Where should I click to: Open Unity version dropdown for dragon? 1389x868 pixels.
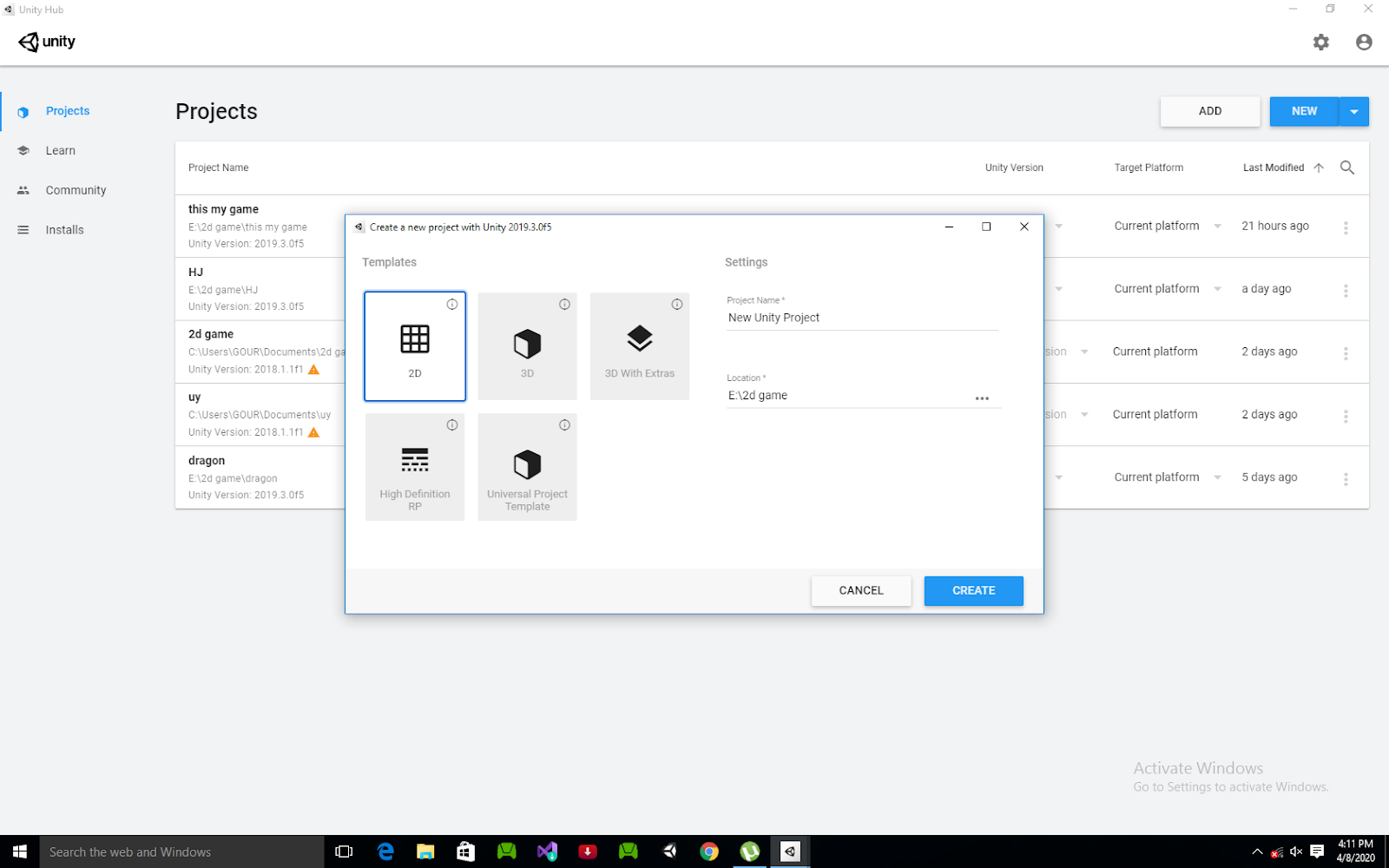[1058, 477]
